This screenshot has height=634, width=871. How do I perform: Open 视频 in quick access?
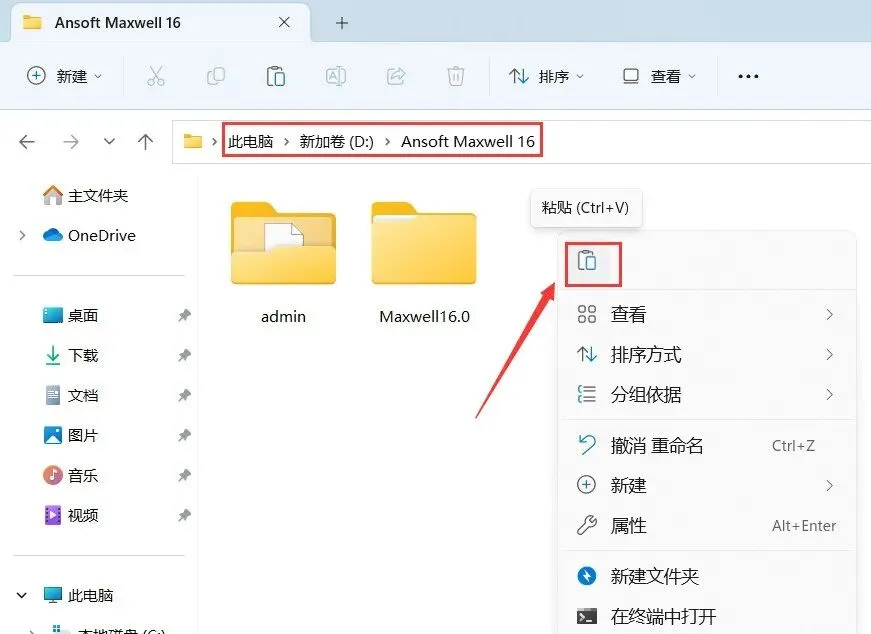coord(71,515)
